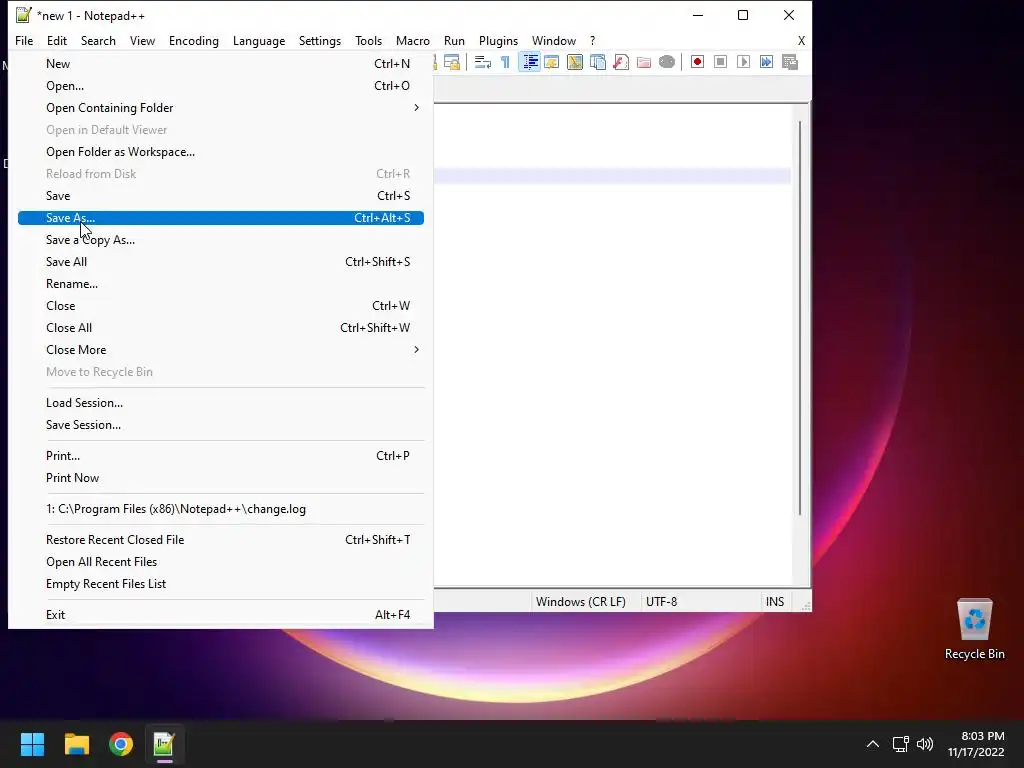Viewport: 1024px width, 768px height.
Task: Open File Explorer from the taskbar
Action: pos(76,744)
